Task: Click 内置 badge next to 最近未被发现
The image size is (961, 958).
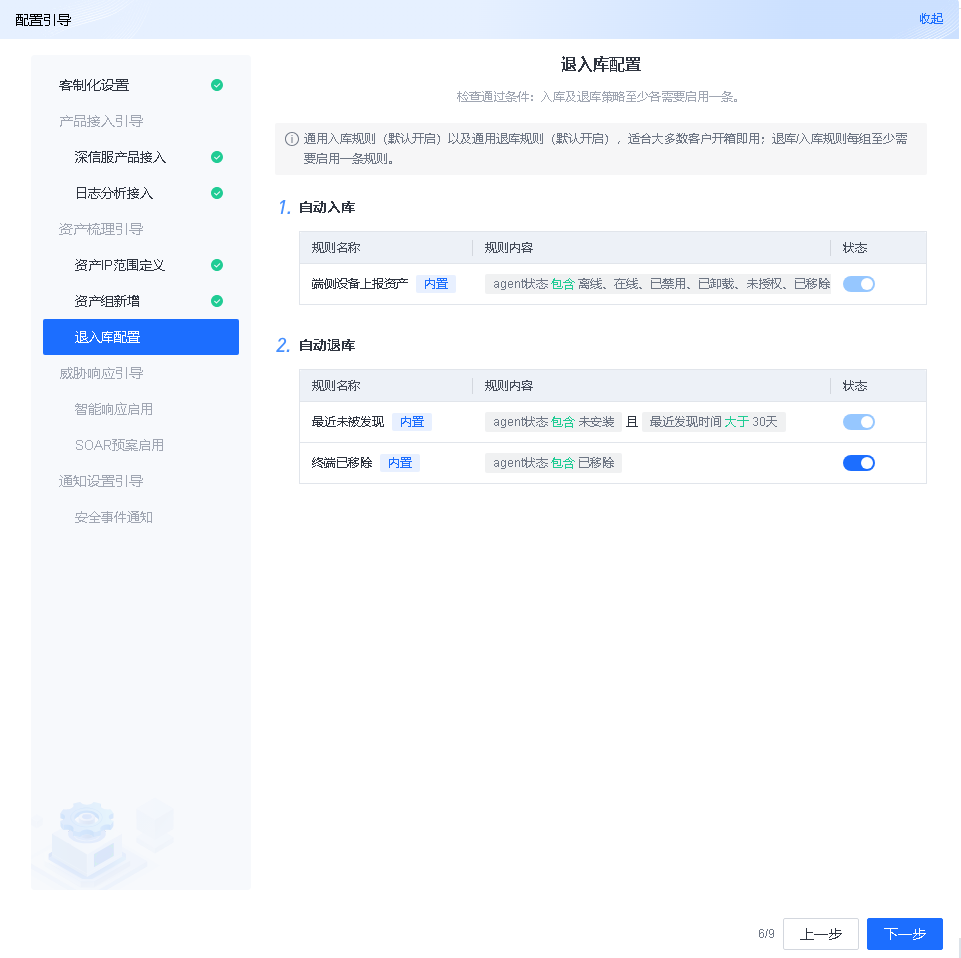Action: [412, 421]
